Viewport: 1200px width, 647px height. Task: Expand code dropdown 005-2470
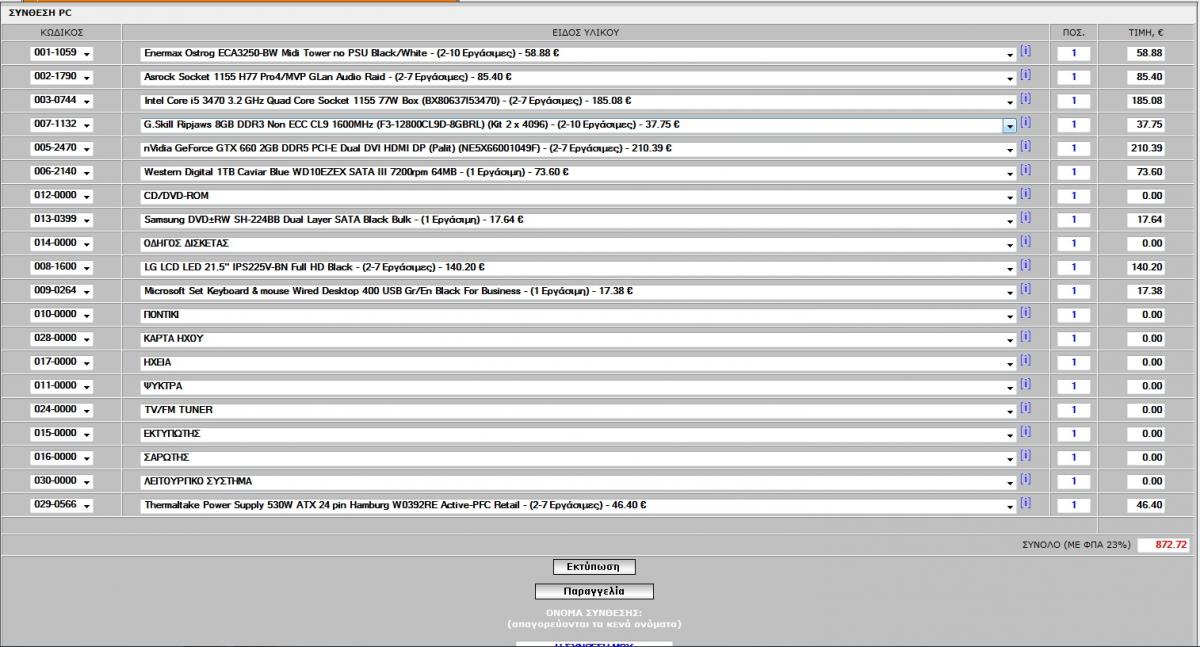click(61, 148)
